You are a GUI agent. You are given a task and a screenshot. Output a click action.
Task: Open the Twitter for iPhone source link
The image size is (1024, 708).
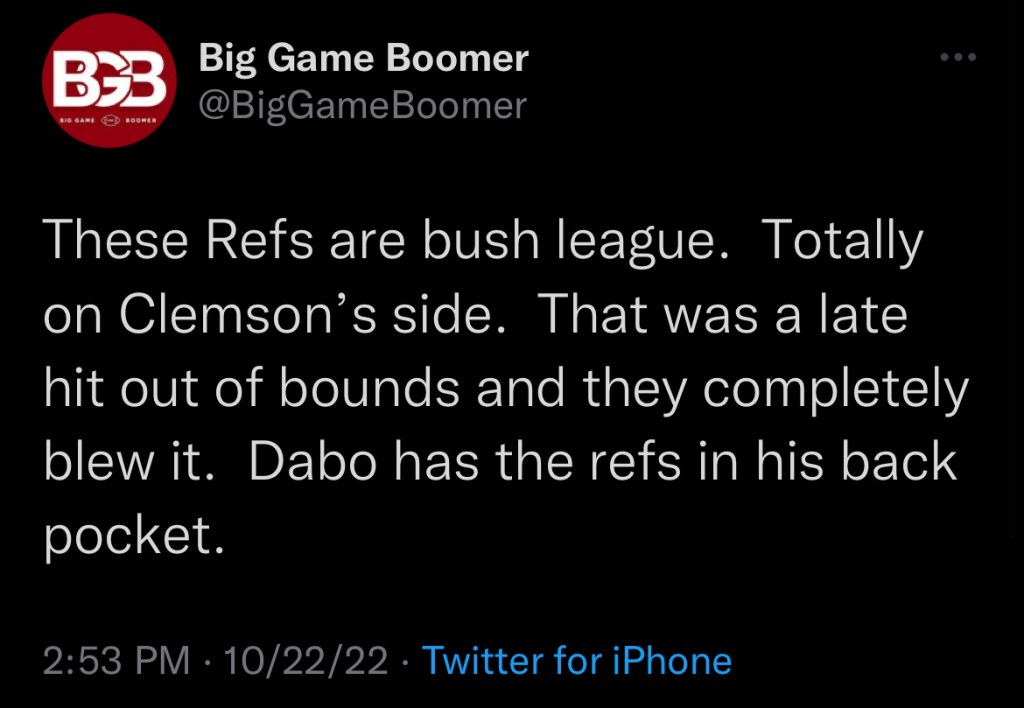[x=577, y=661]
